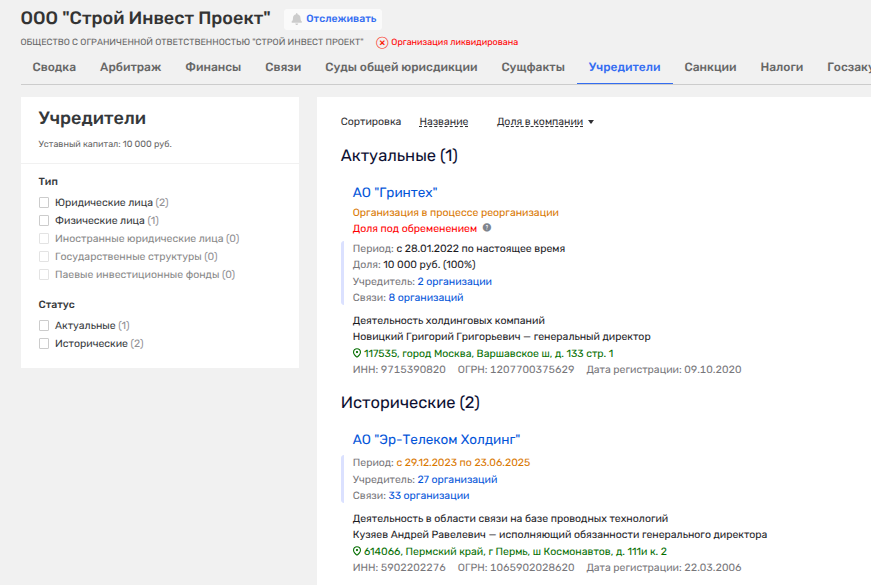
Task: Open the АО "Гринтех" company link
Action: click(x=395, y=192)
